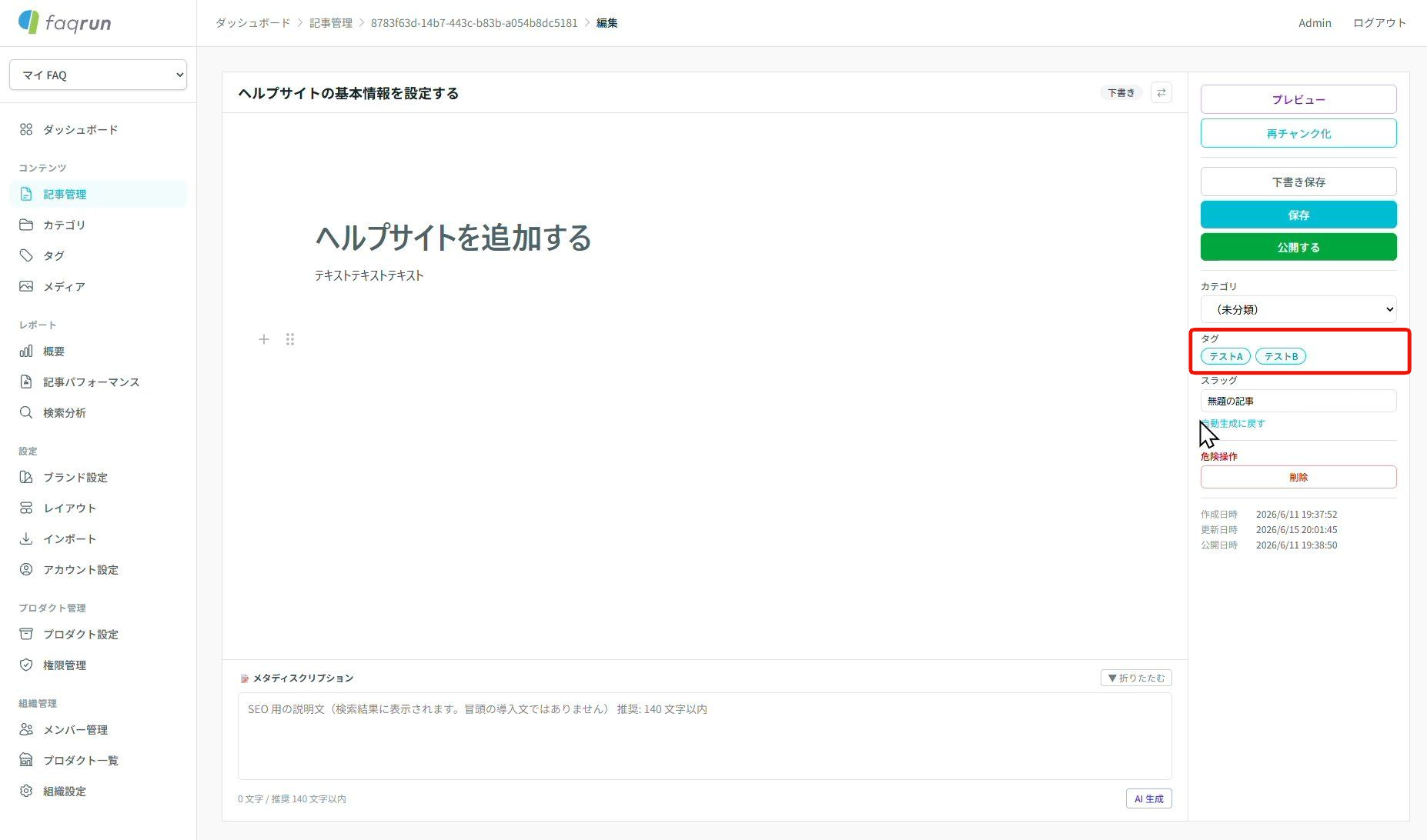The width and height of the screenshot is (1427, 840).
Task: Click the 0 文字 / 推奨 140 文字以内 counter
Action: coord(292,799)
